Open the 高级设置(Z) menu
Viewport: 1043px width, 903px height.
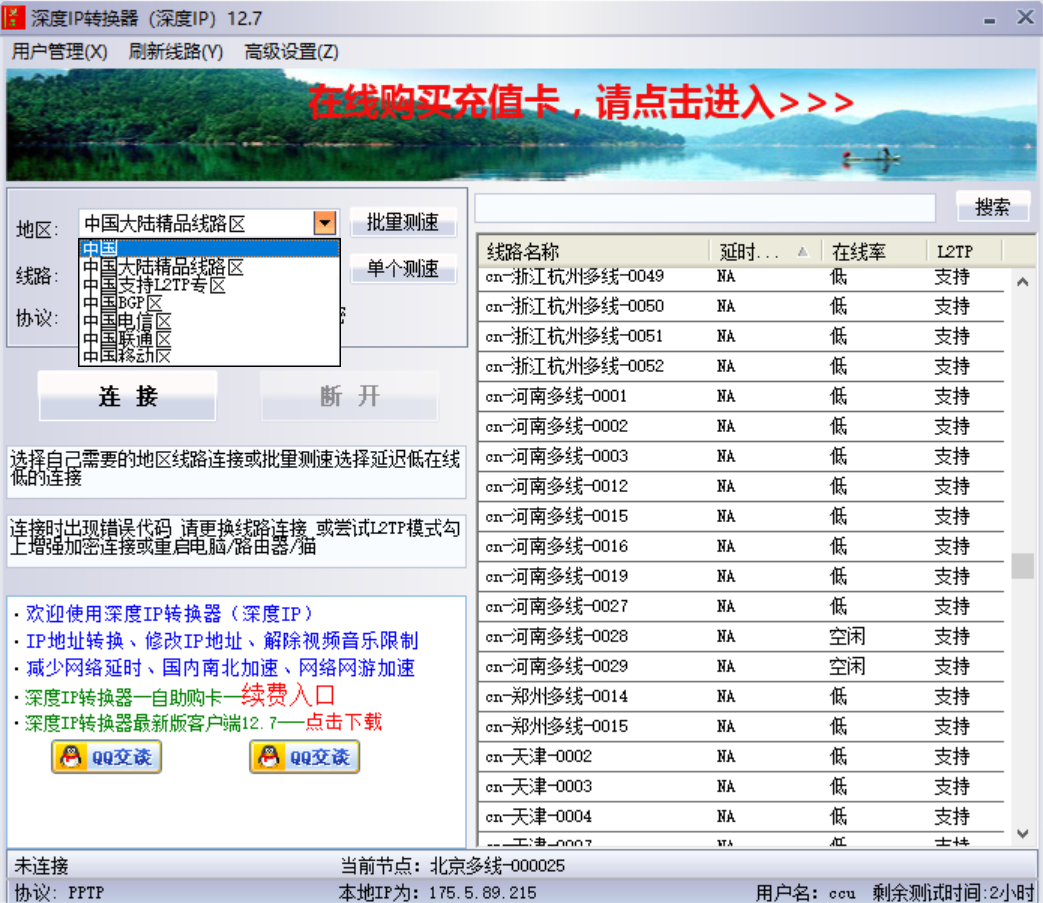click(291, 52)
